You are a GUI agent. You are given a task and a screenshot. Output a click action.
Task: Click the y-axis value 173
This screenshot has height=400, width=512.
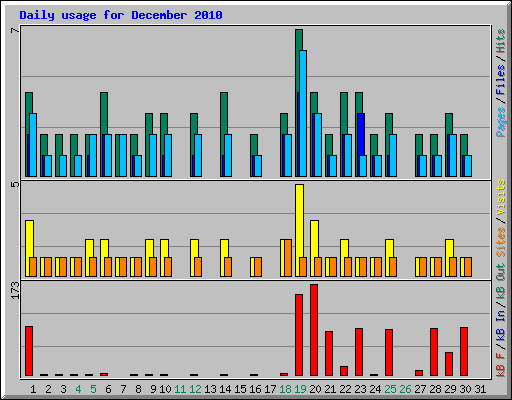pyautogui.click(x=15, y=290)
